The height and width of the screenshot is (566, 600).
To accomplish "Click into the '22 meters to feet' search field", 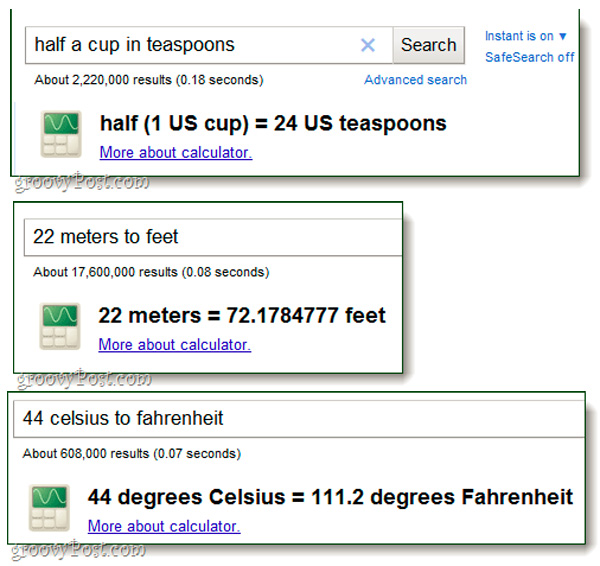I will pyautogui.click(x=210, y=237).
